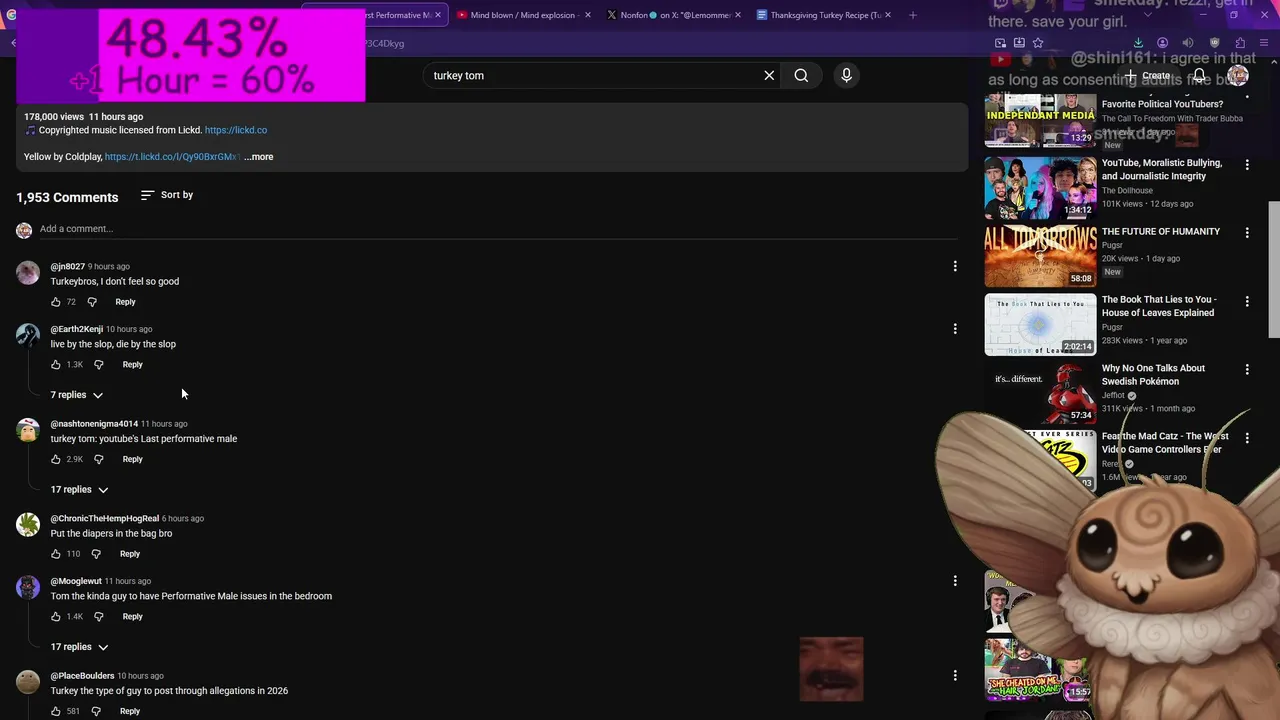Open options for 'House of Leaves Explained' video
1280x720 pixels.
[1247, 301]
